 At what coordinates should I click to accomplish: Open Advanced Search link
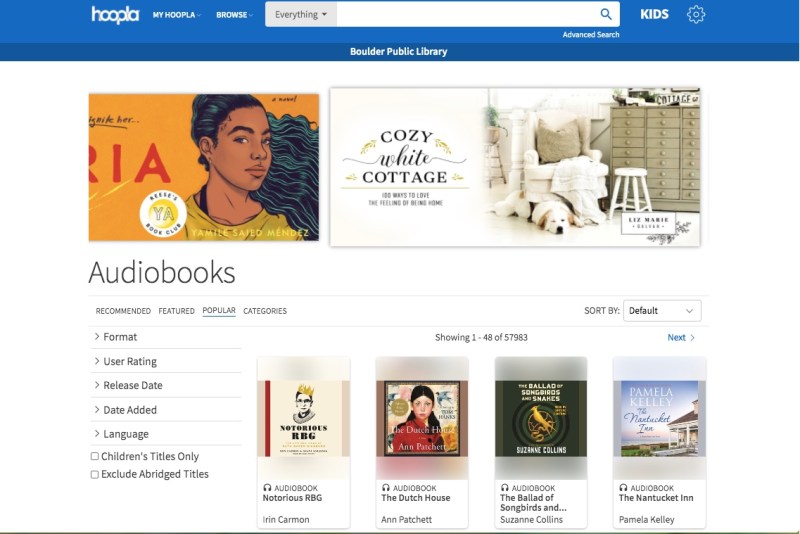(591, 35)
